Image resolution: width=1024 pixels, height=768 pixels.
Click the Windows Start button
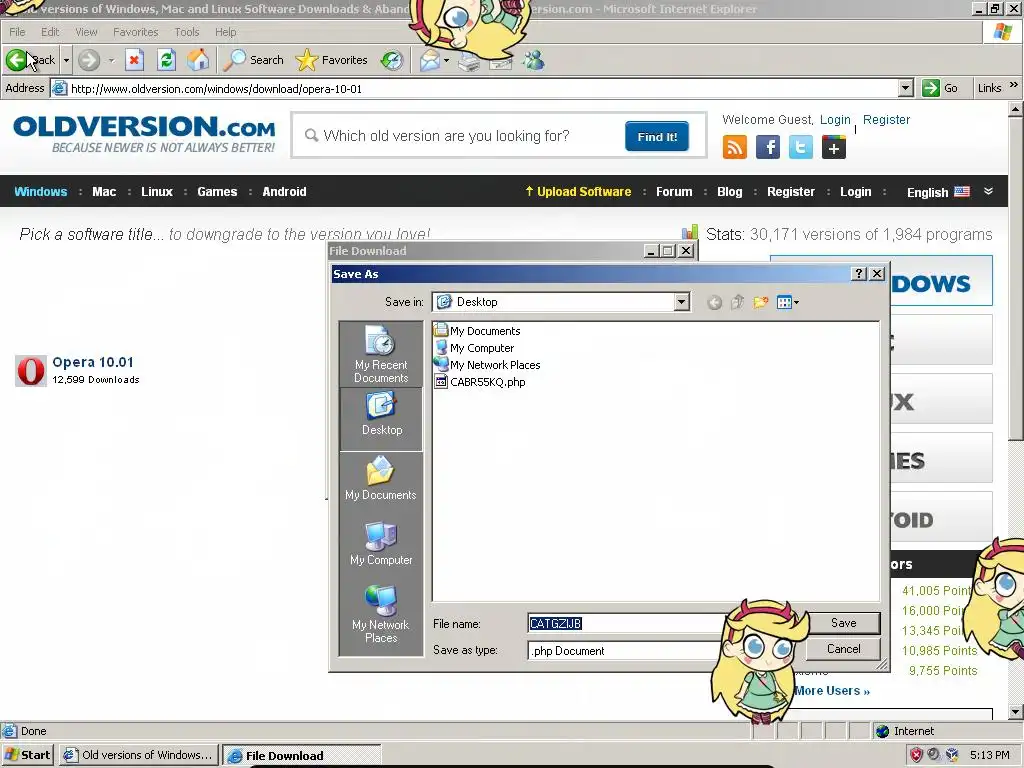point(27,755)
